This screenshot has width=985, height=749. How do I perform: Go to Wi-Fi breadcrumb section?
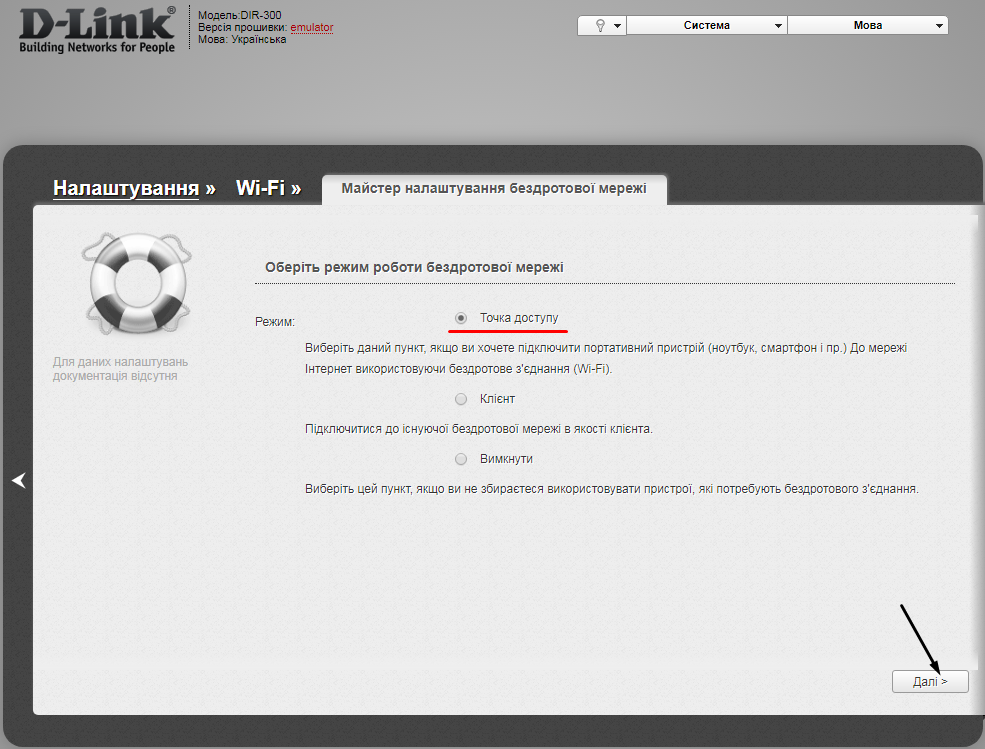(260, 188)
